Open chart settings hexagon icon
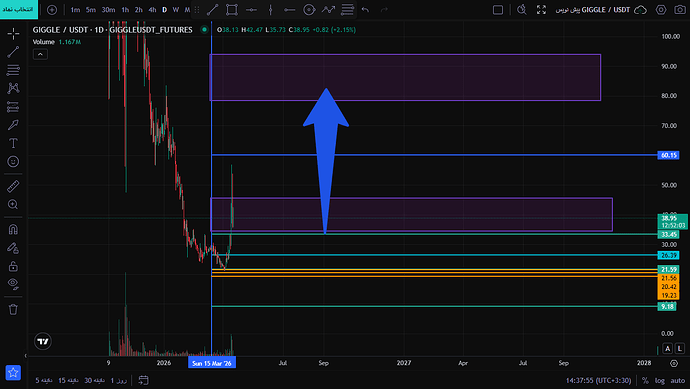This screenshot has width=690, height=389. (x=661, y=10)
